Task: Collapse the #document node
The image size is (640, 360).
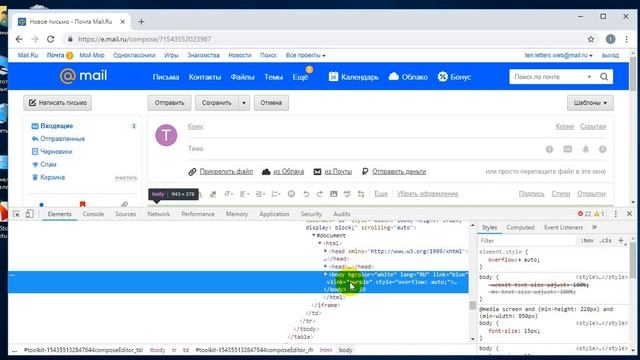Action: [x=314, y=236]
